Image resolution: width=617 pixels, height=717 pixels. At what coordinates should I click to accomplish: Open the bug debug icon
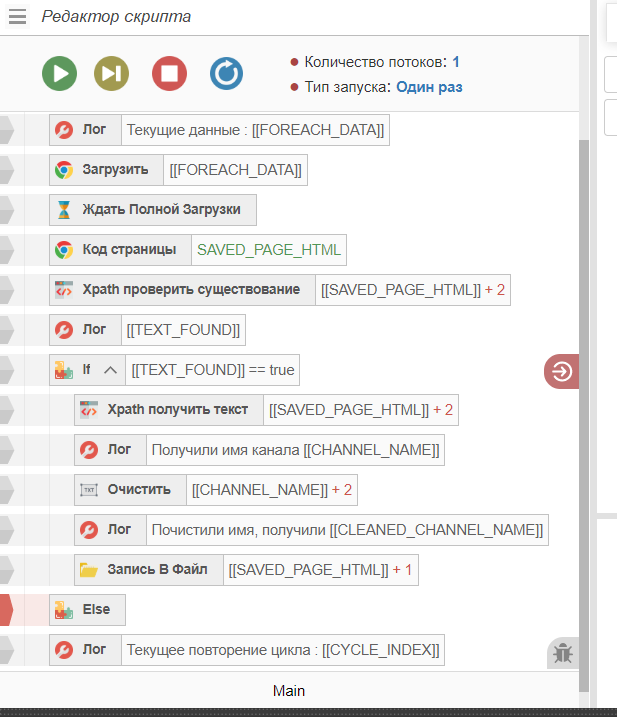[562, 653]
